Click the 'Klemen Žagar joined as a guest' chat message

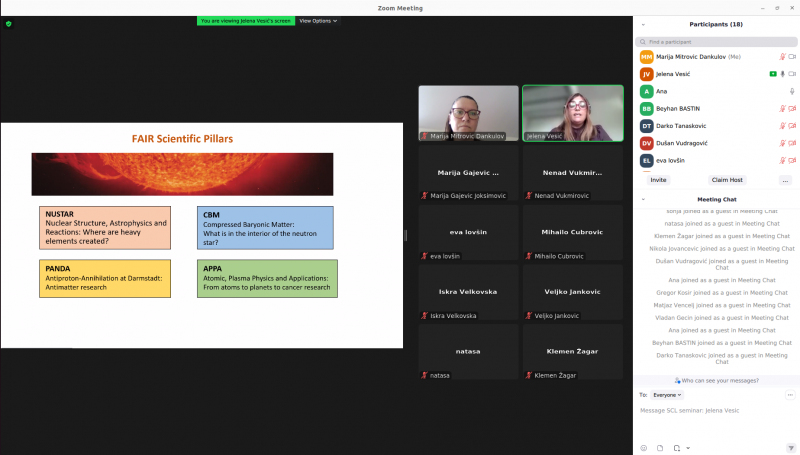click(721, 236)
